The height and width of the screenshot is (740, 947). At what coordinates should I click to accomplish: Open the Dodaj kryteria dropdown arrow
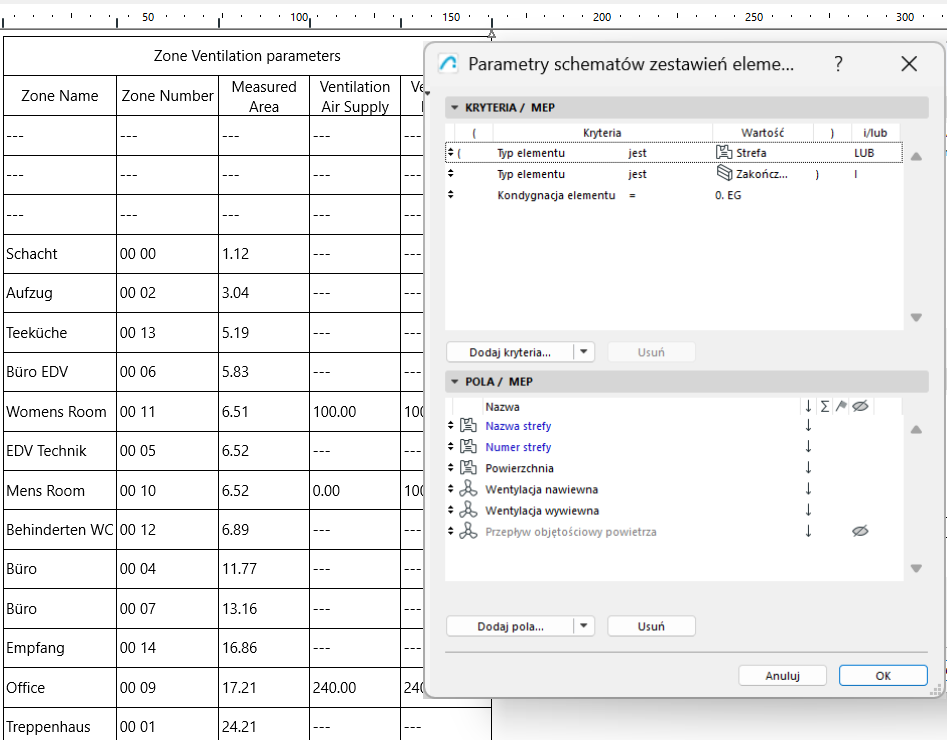[584, 352]
